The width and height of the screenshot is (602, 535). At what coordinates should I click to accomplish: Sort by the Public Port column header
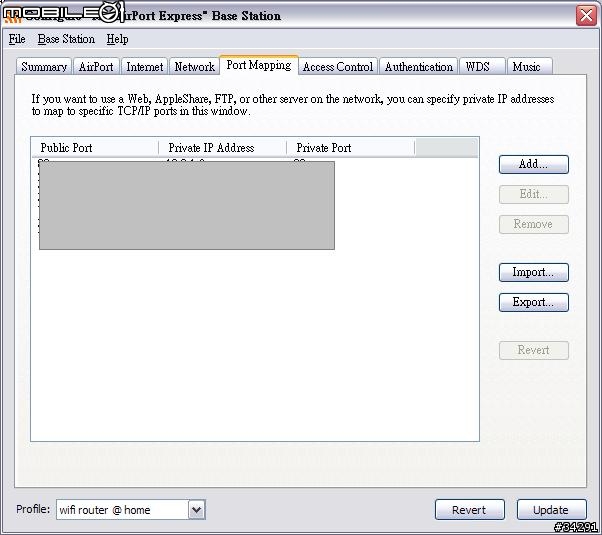click(x=95, y=148)
